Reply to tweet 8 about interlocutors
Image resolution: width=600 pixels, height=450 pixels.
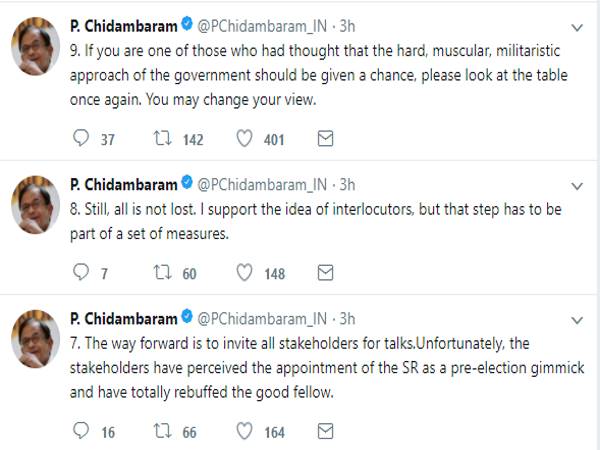click(82, 272)
